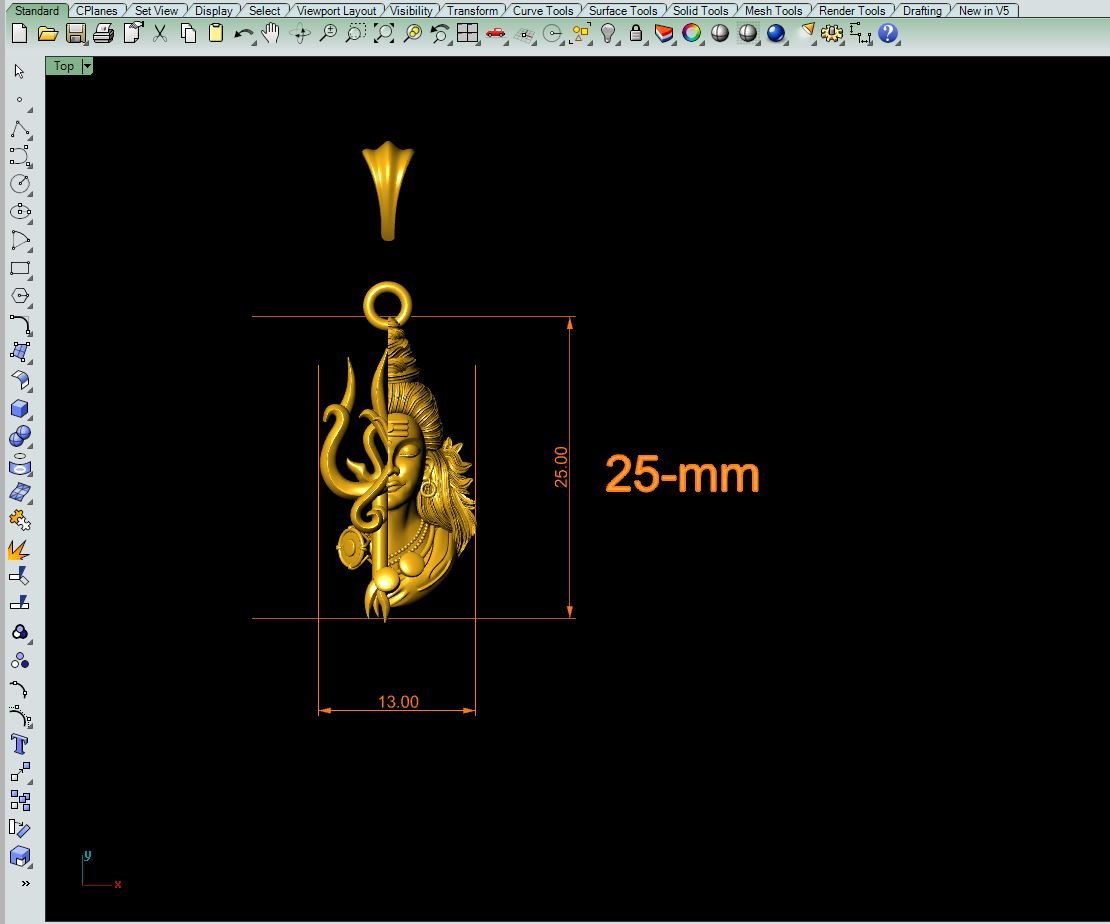Expand the sidebar toolbar overflow chevron
The image size is (1110, 924).
click(24, 883)
